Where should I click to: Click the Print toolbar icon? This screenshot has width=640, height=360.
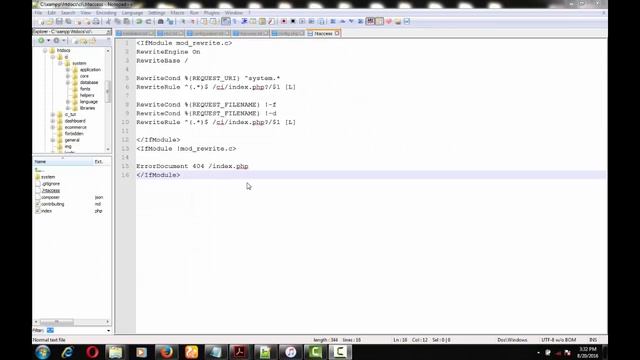point(96,21)
